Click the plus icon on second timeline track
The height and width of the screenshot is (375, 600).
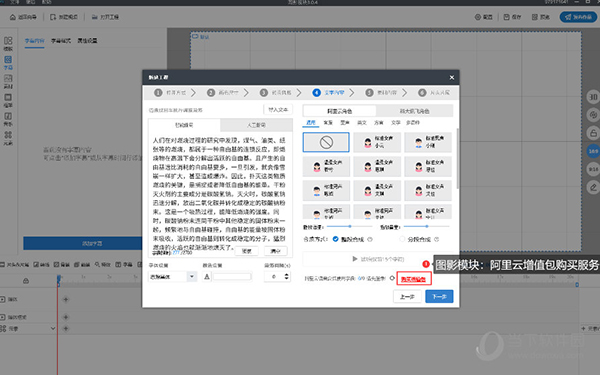coord(66,317)
